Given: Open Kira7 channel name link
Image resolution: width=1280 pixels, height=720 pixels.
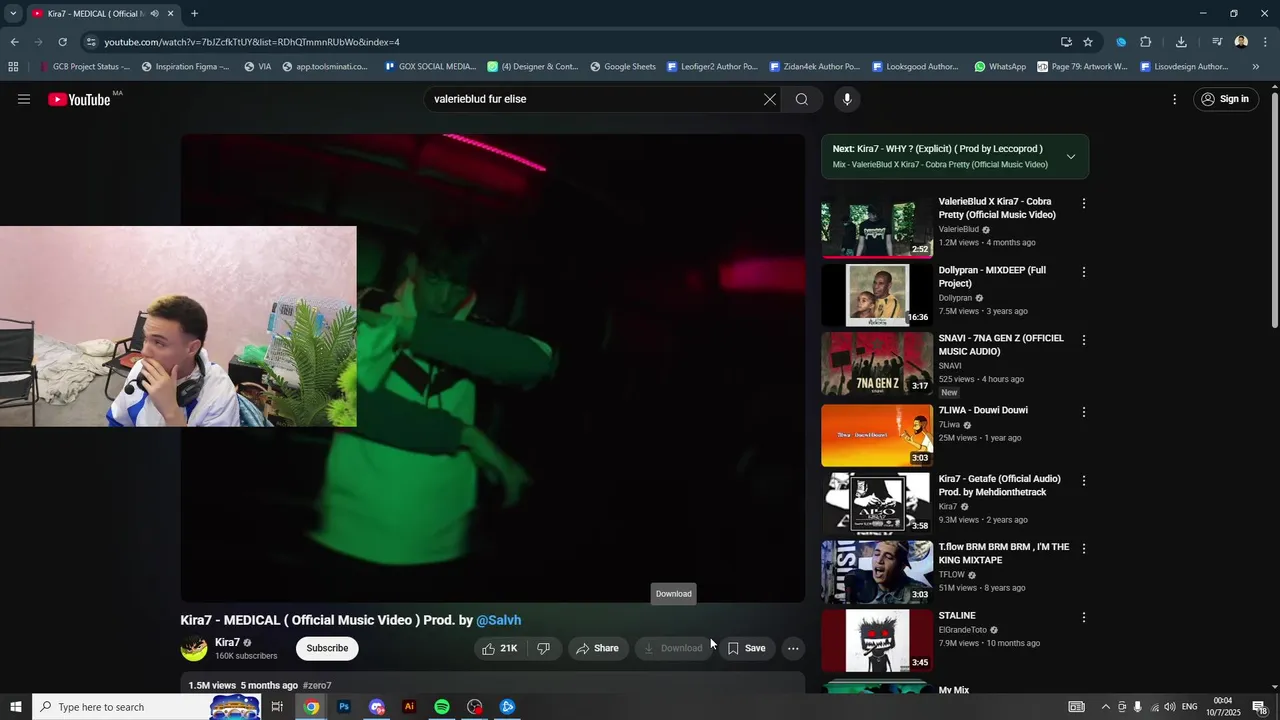Looking at the screenshot, I should 227,642.
